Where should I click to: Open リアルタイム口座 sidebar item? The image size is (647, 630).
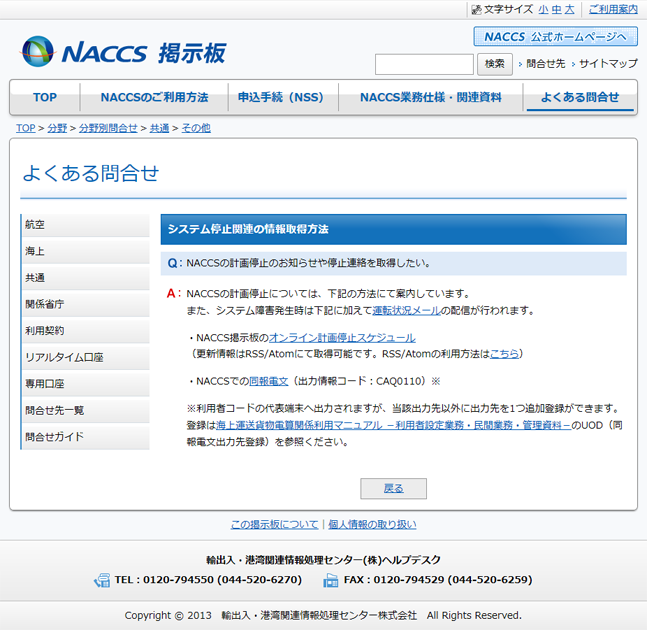tap(85, 357)
